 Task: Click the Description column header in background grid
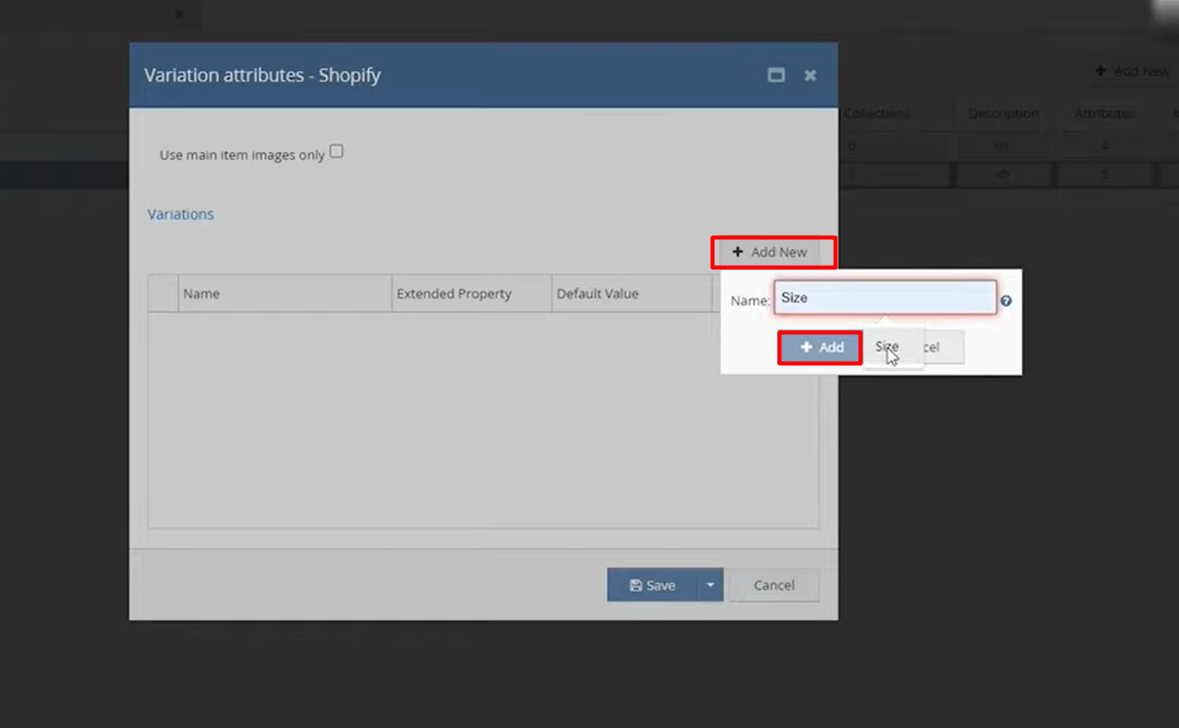[x=1004, y=113]
